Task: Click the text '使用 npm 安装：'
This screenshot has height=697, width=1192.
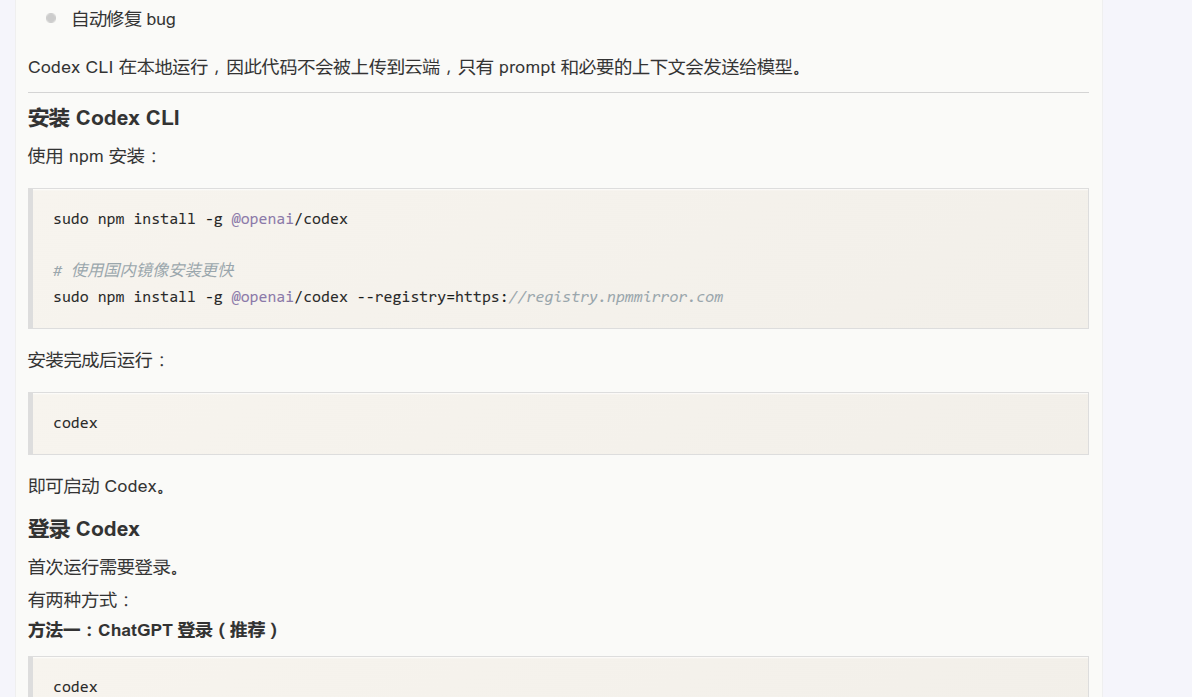Action: 94,157
